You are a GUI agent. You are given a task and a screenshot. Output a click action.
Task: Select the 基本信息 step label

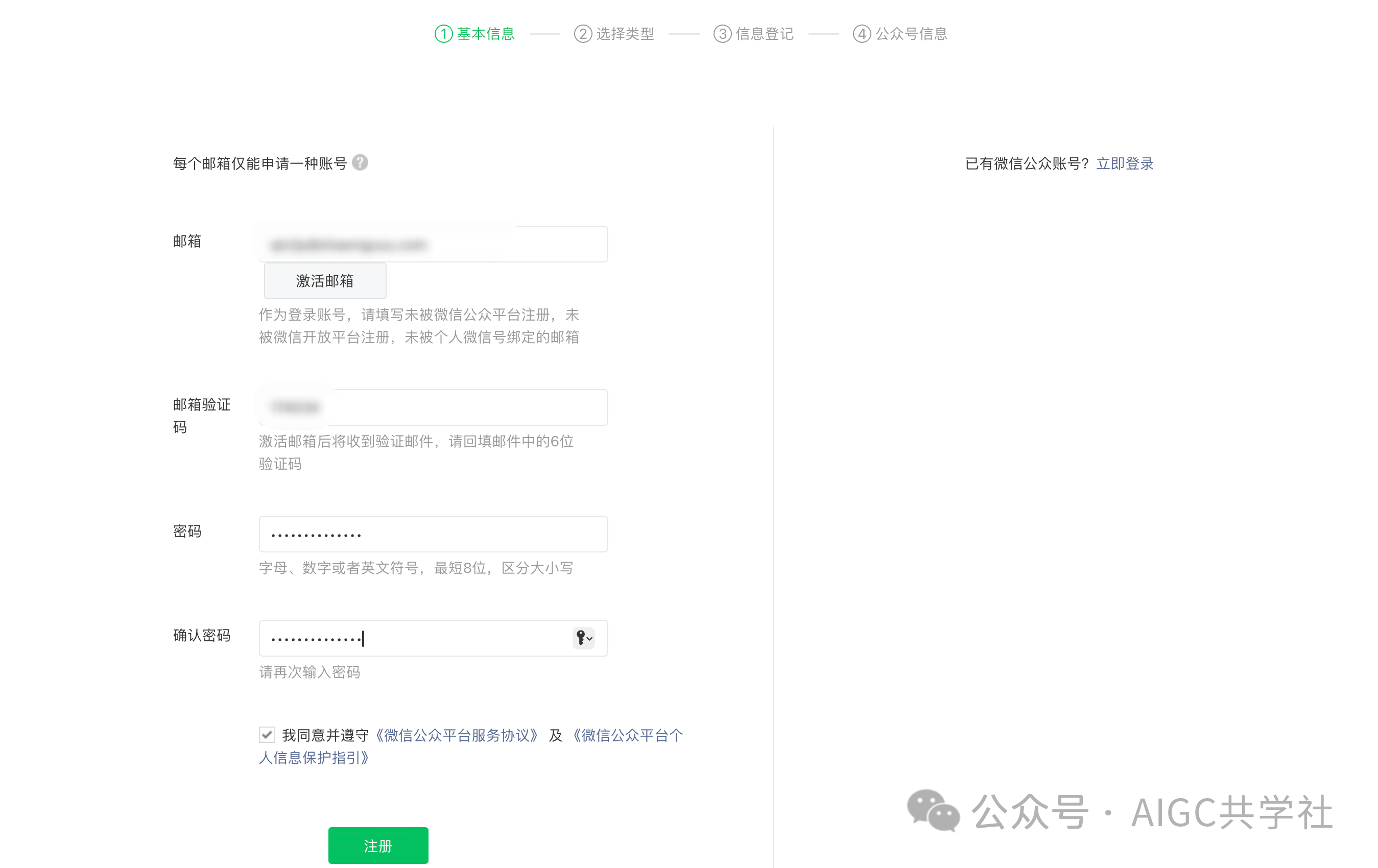(x=484, y=34)
